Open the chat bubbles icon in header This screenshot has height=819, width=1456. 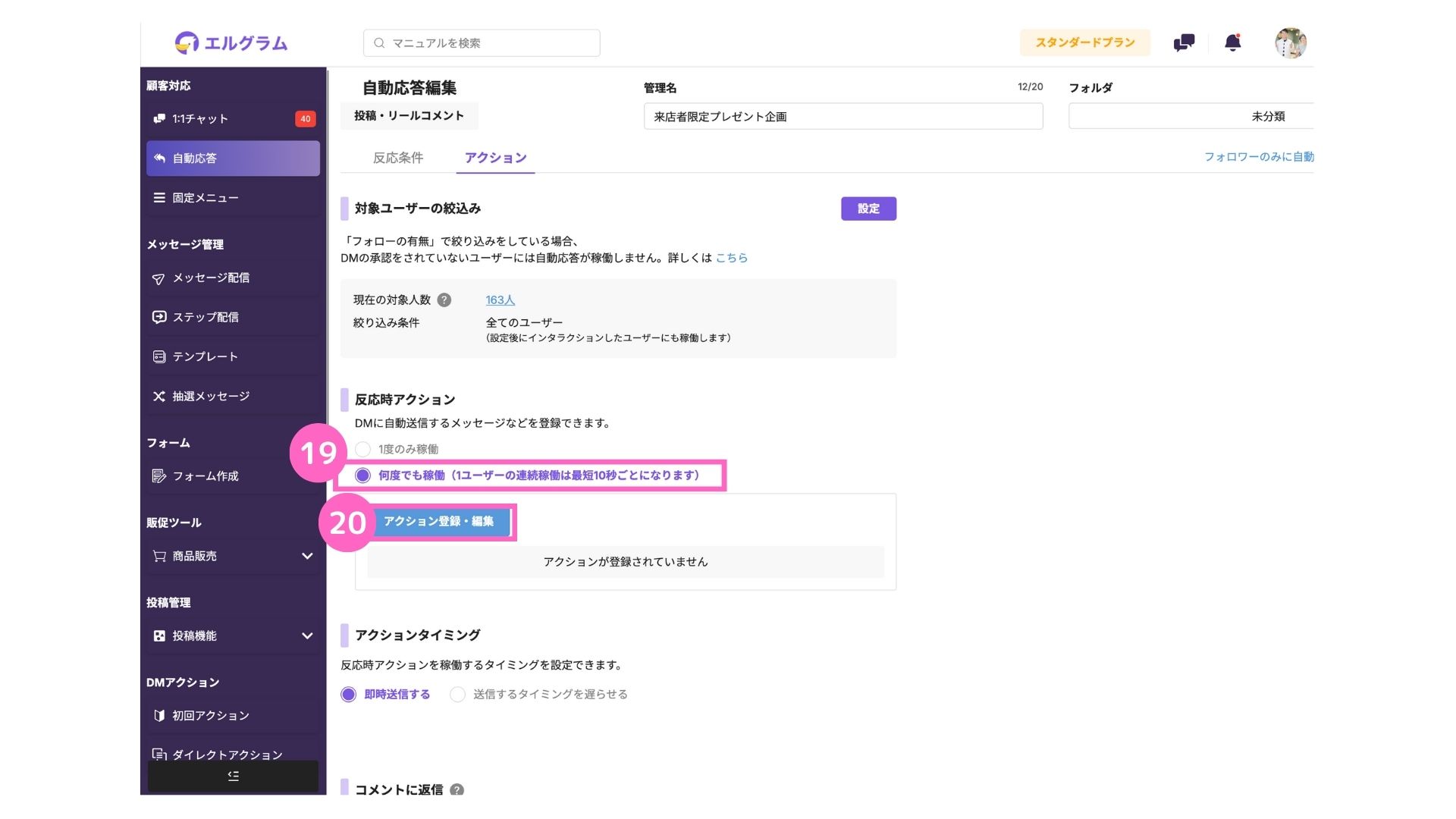pyautogui.click(x=1184, y=42)
